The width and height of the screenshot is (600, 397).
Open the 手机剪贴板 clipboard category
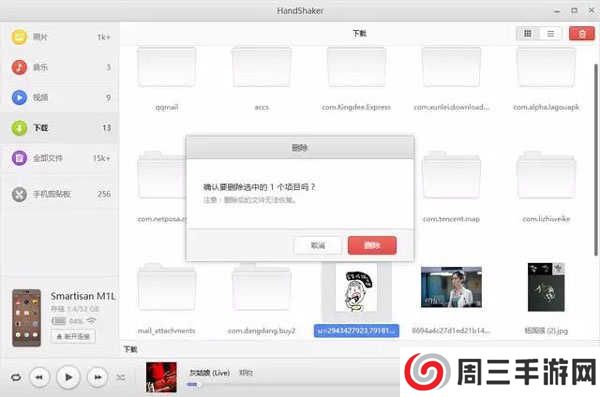[59, 194]
